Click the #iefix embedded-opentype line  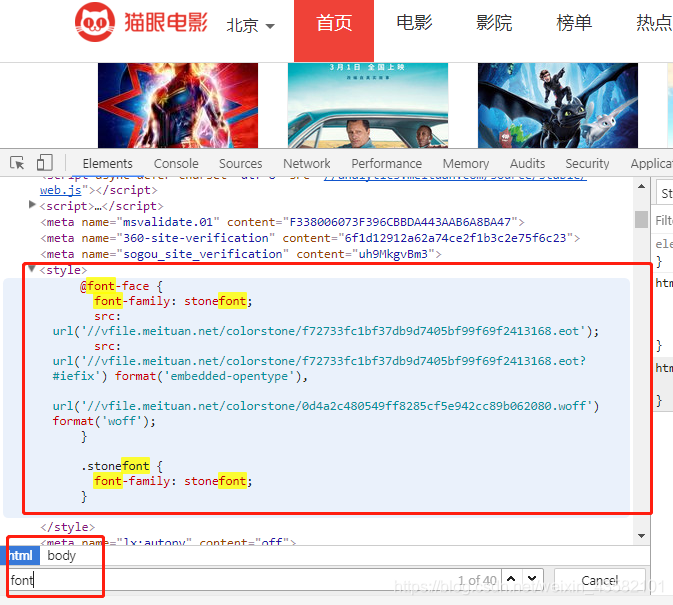[180, 376]
